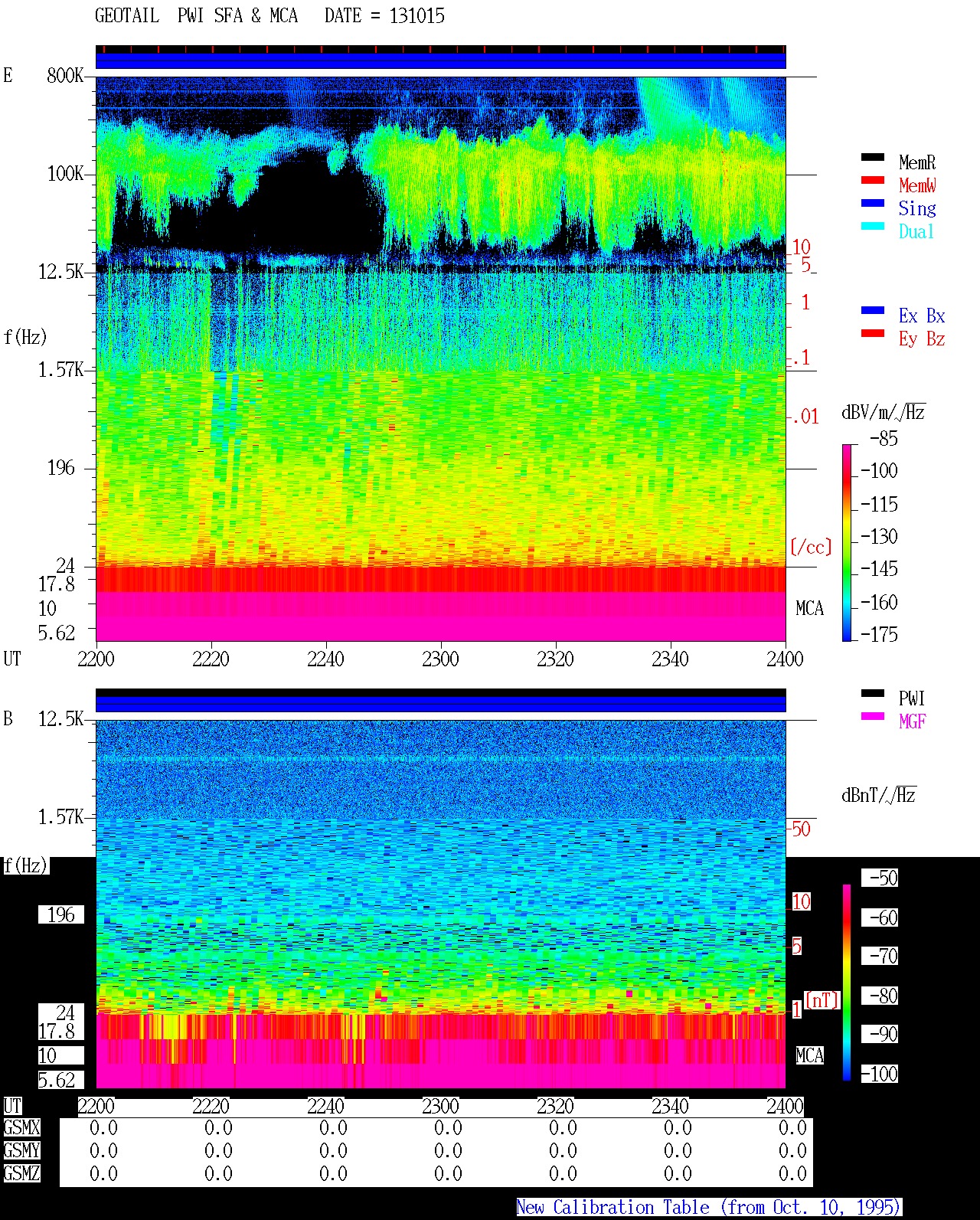980x1220 pixels.
Task: Click the 'dBnT/√Hz' unit label
Action: click(x=879, y=794)
